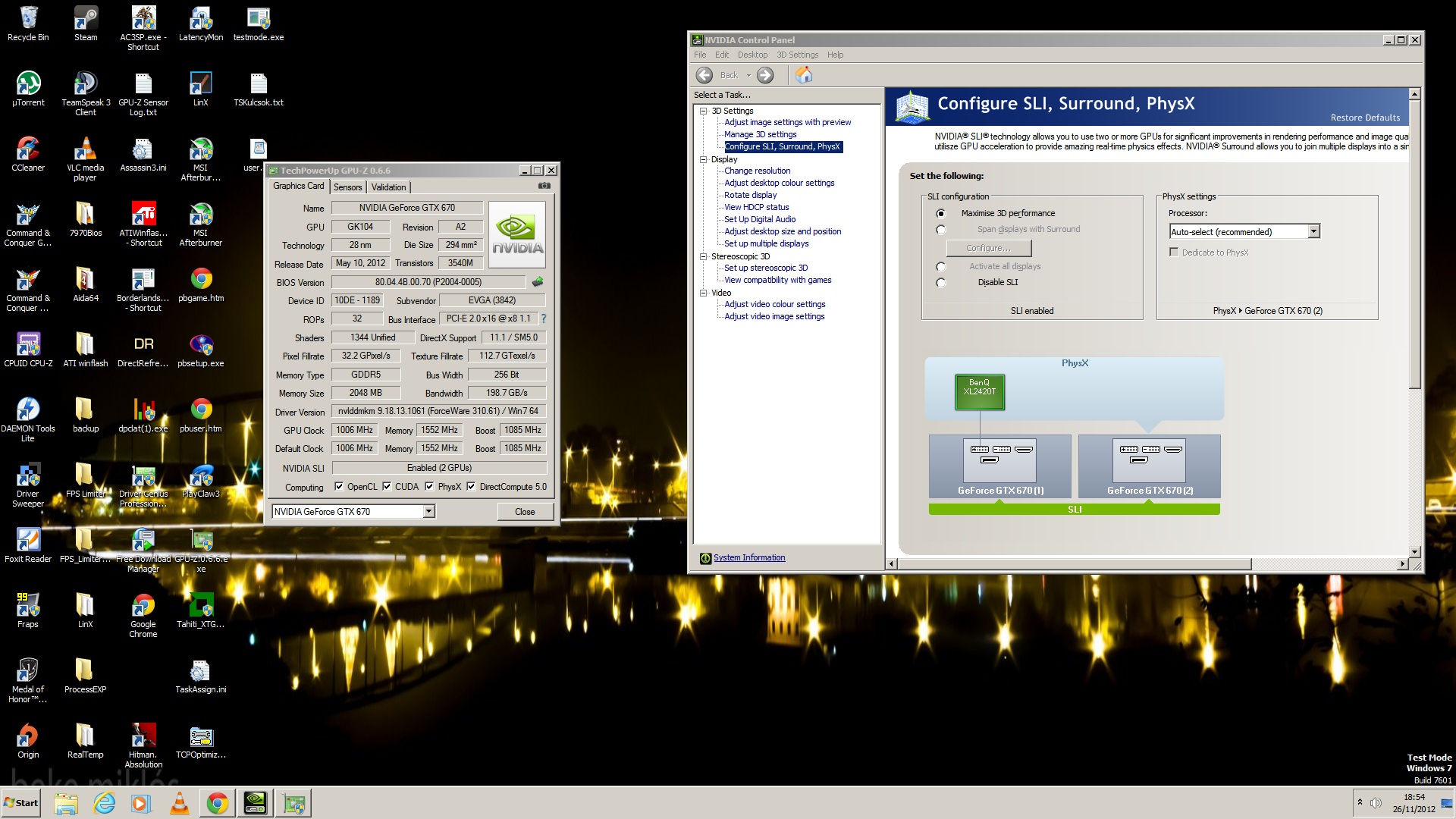1456x819 pixels.
Task: Click the NVIDIA icon in the taskbar
Action: tap(256, 803)
